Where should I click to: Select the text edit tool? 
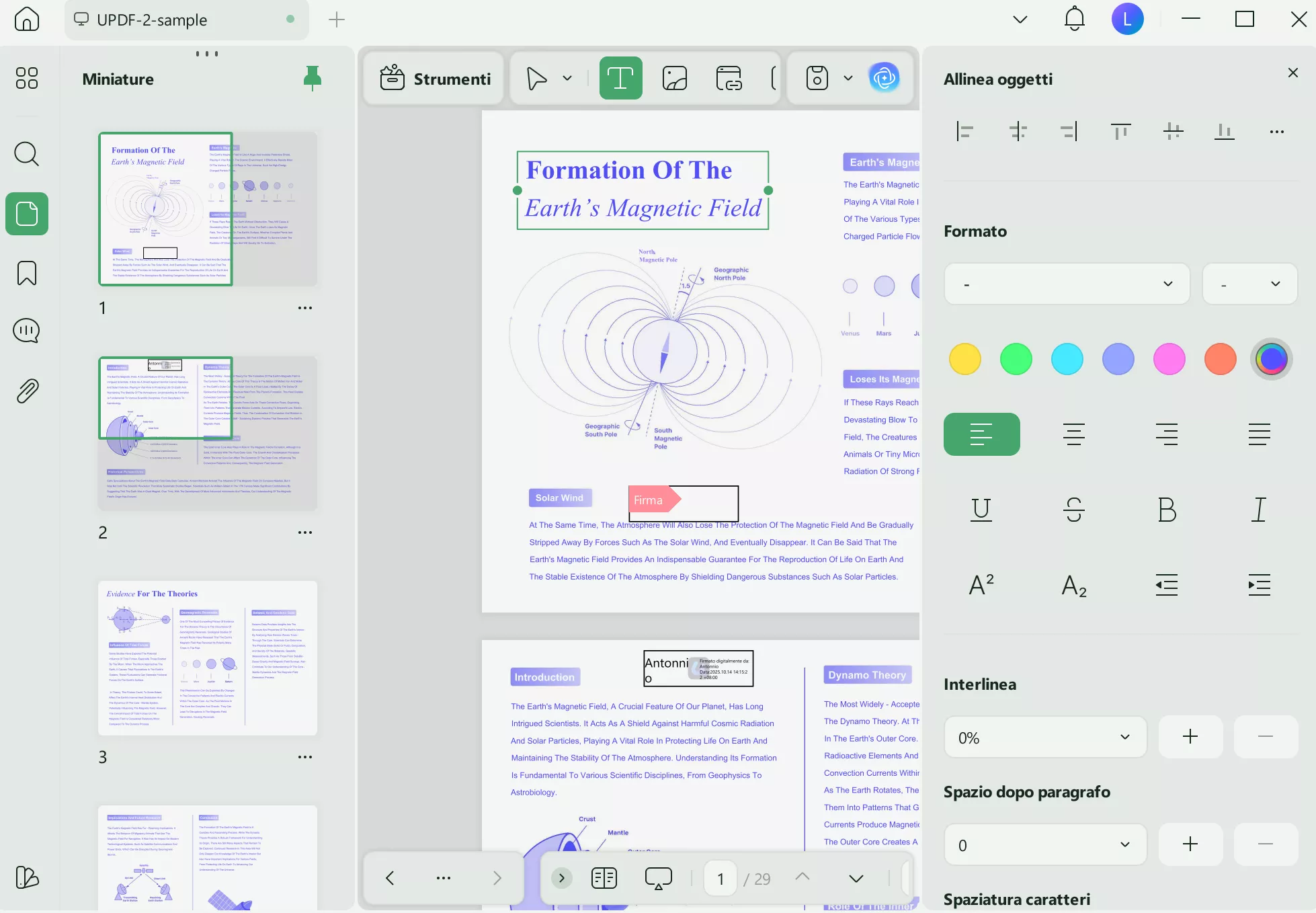[x=620, y=79]
